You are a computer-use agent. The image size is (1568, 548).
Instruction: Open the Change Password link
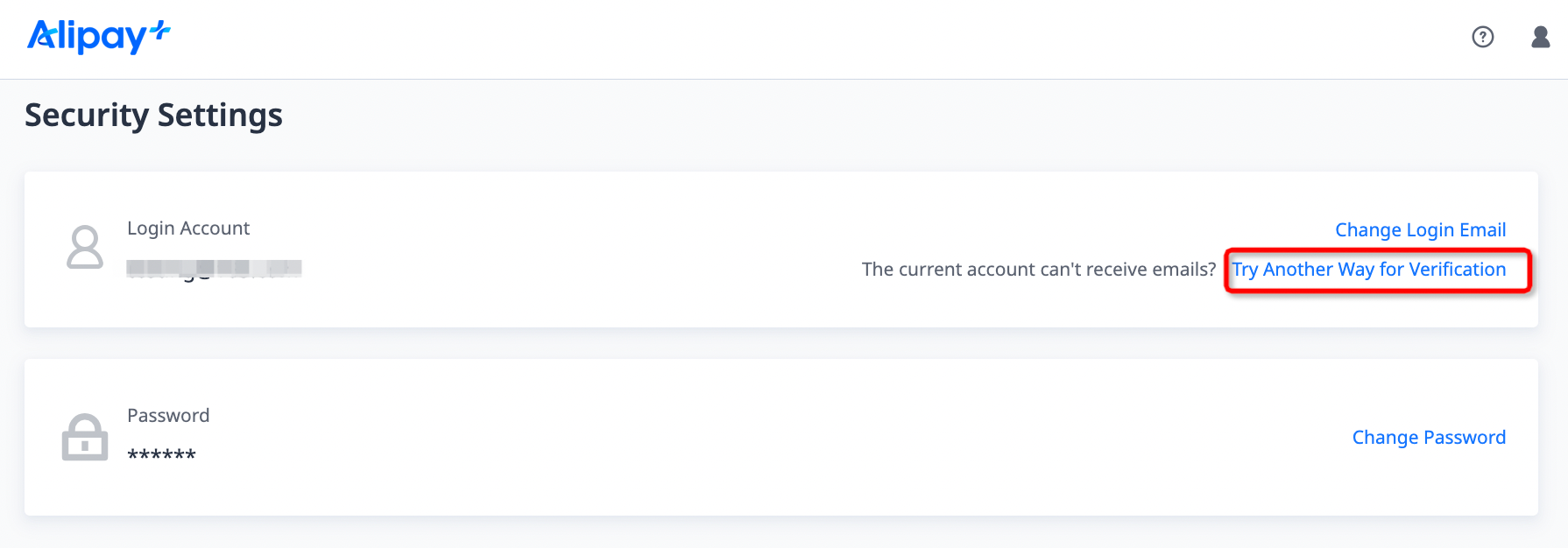pos(1429,438)
